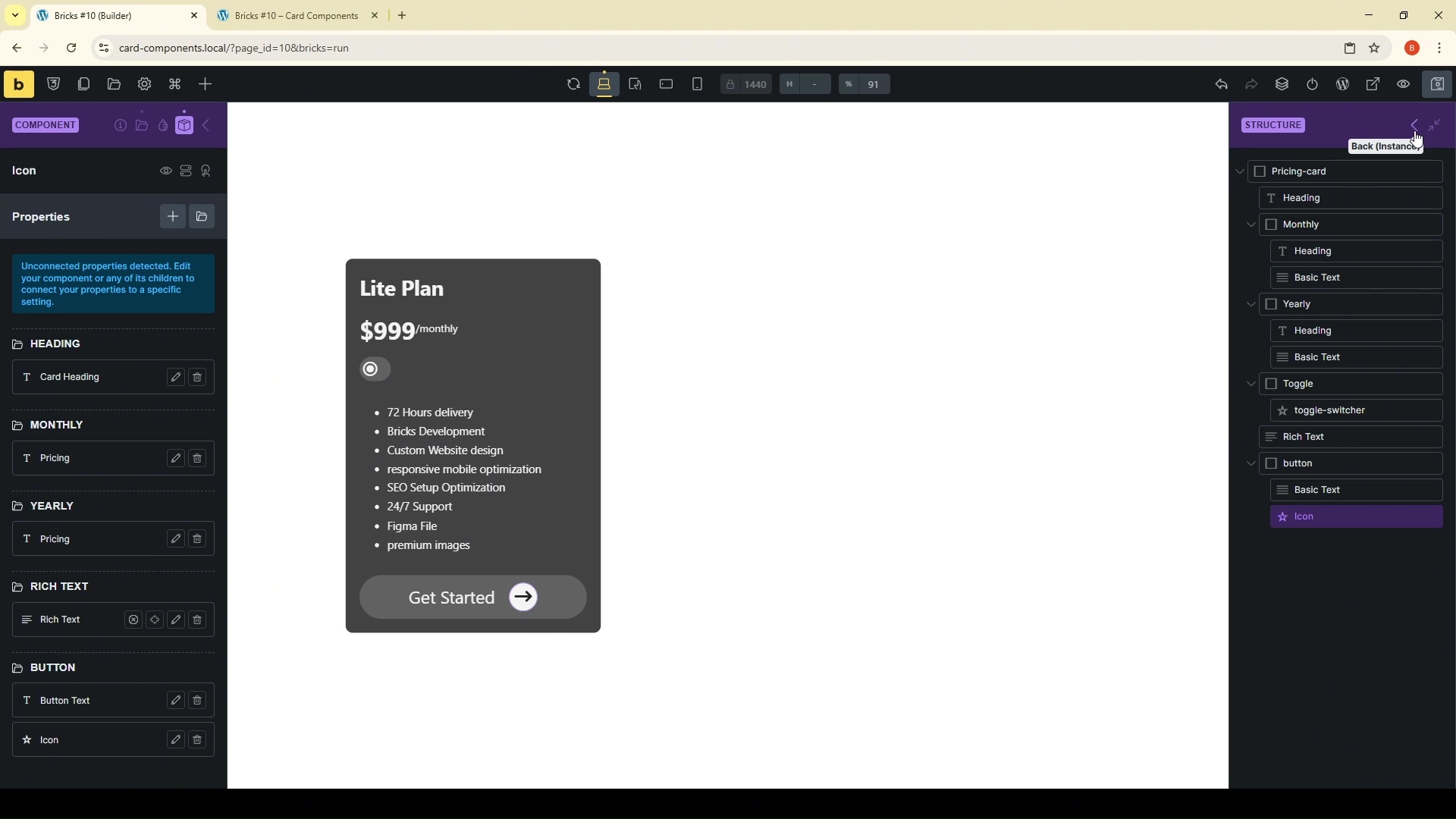Open the CSS3 custom code panel
Viewport: 1456px width, 819px height.
click(x=54, y=84)
